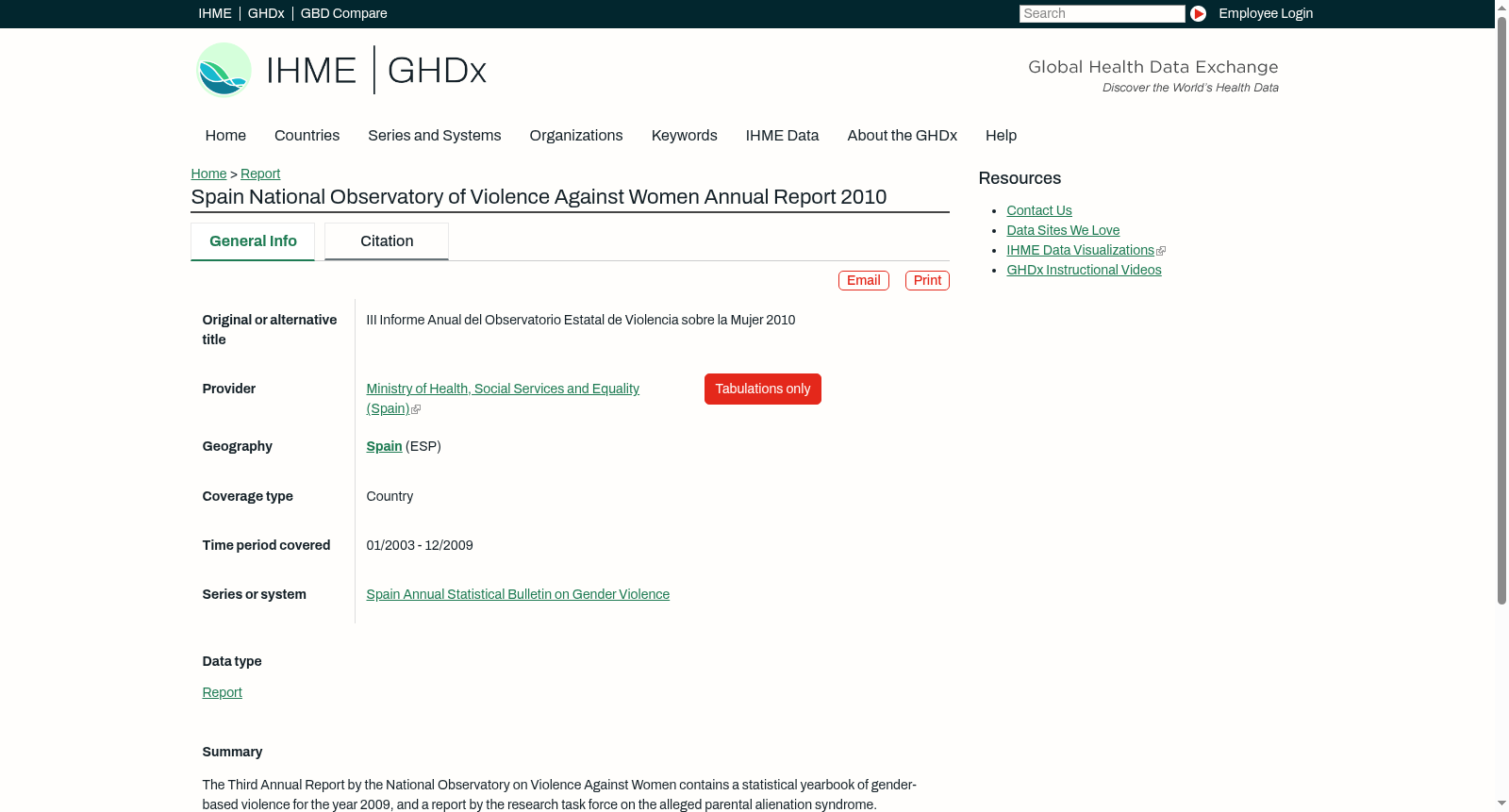
Task: Click the 'Resources' sidebar heading
Action: coord(1020,178)
